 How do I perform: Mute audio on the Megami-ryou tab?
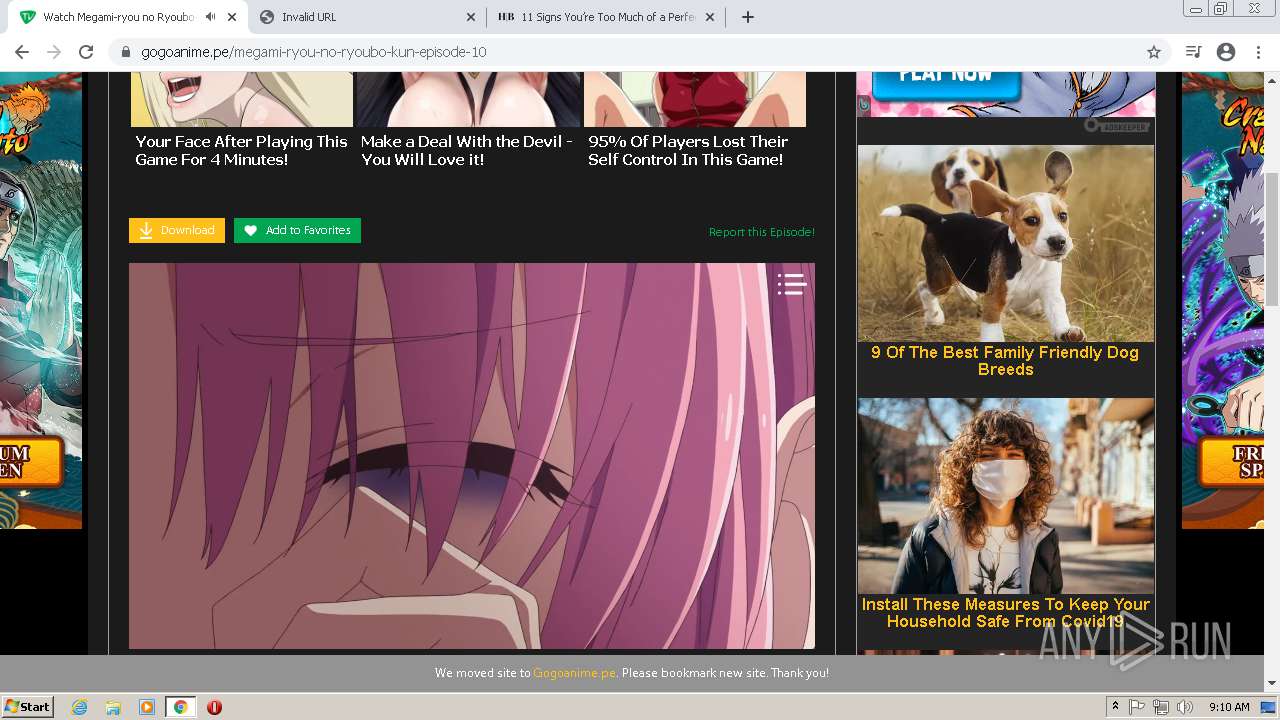211,17
